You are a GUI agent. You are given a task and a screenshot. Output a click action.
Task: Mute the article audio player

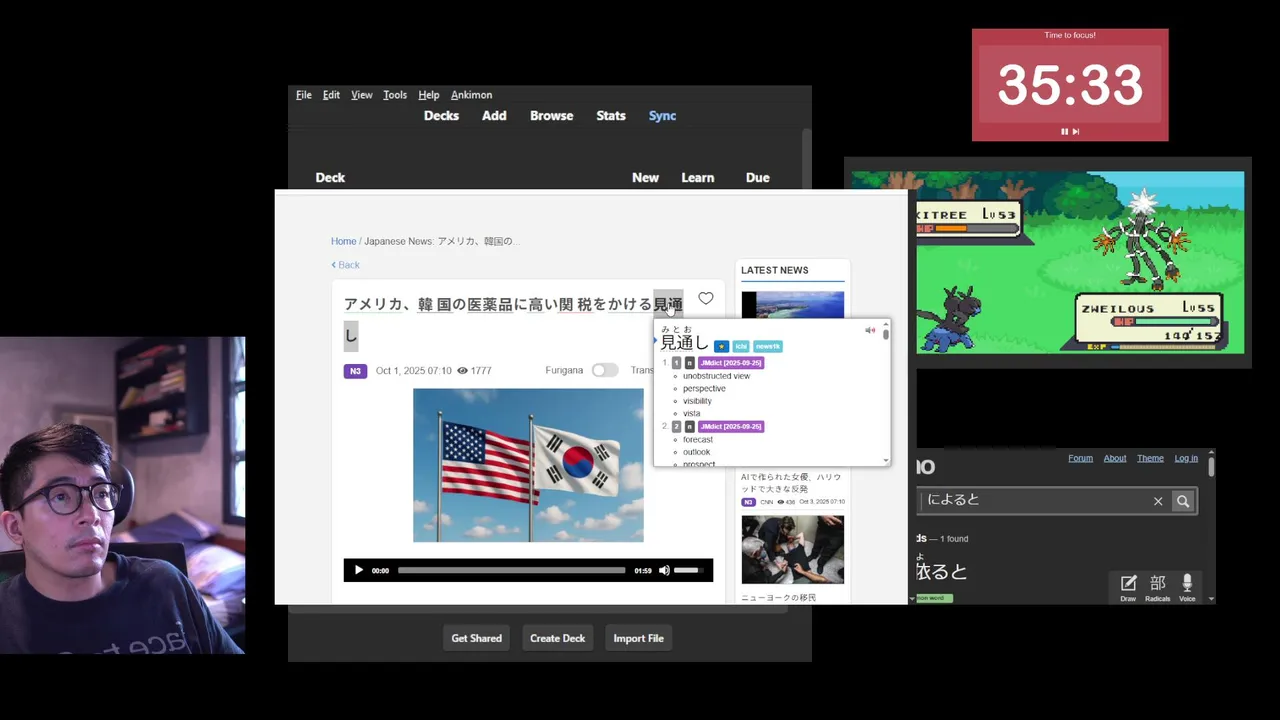pos(664,570)
